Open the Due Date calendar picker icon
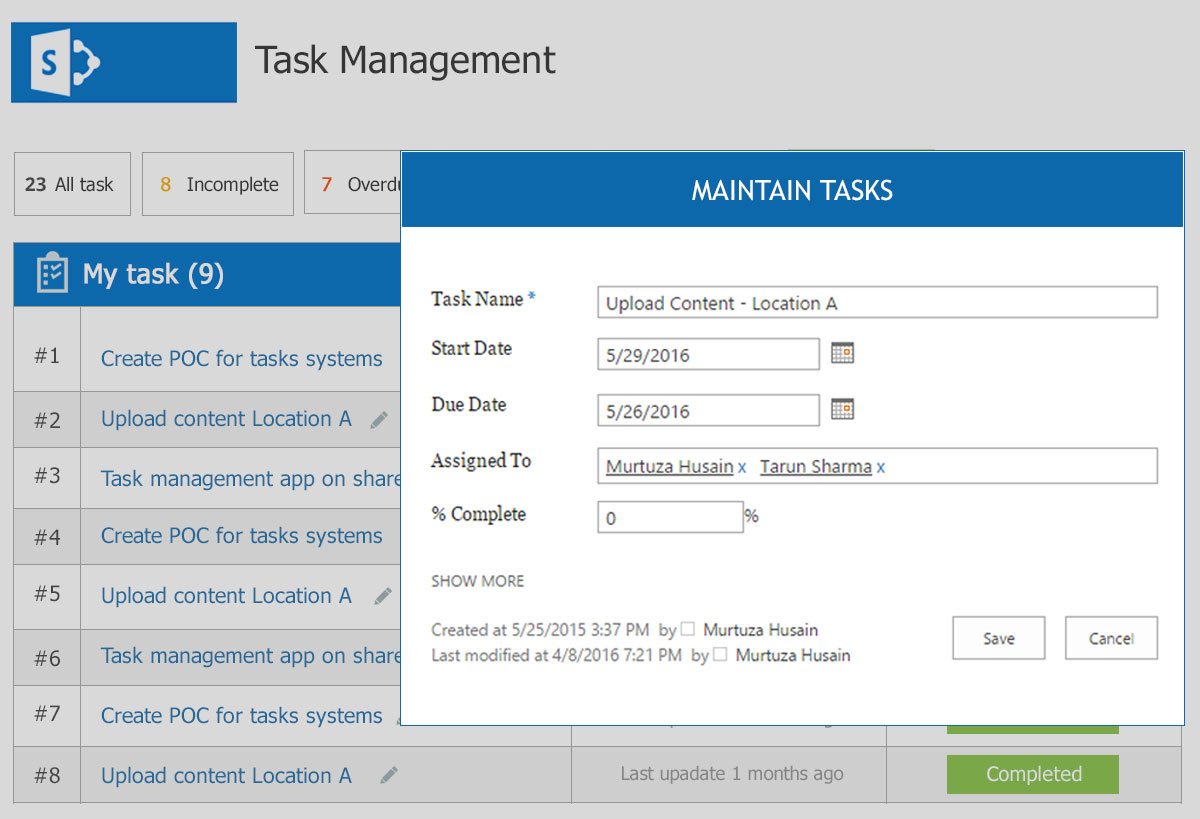The width and height of the screenshot is (1200, 819). 842,409
